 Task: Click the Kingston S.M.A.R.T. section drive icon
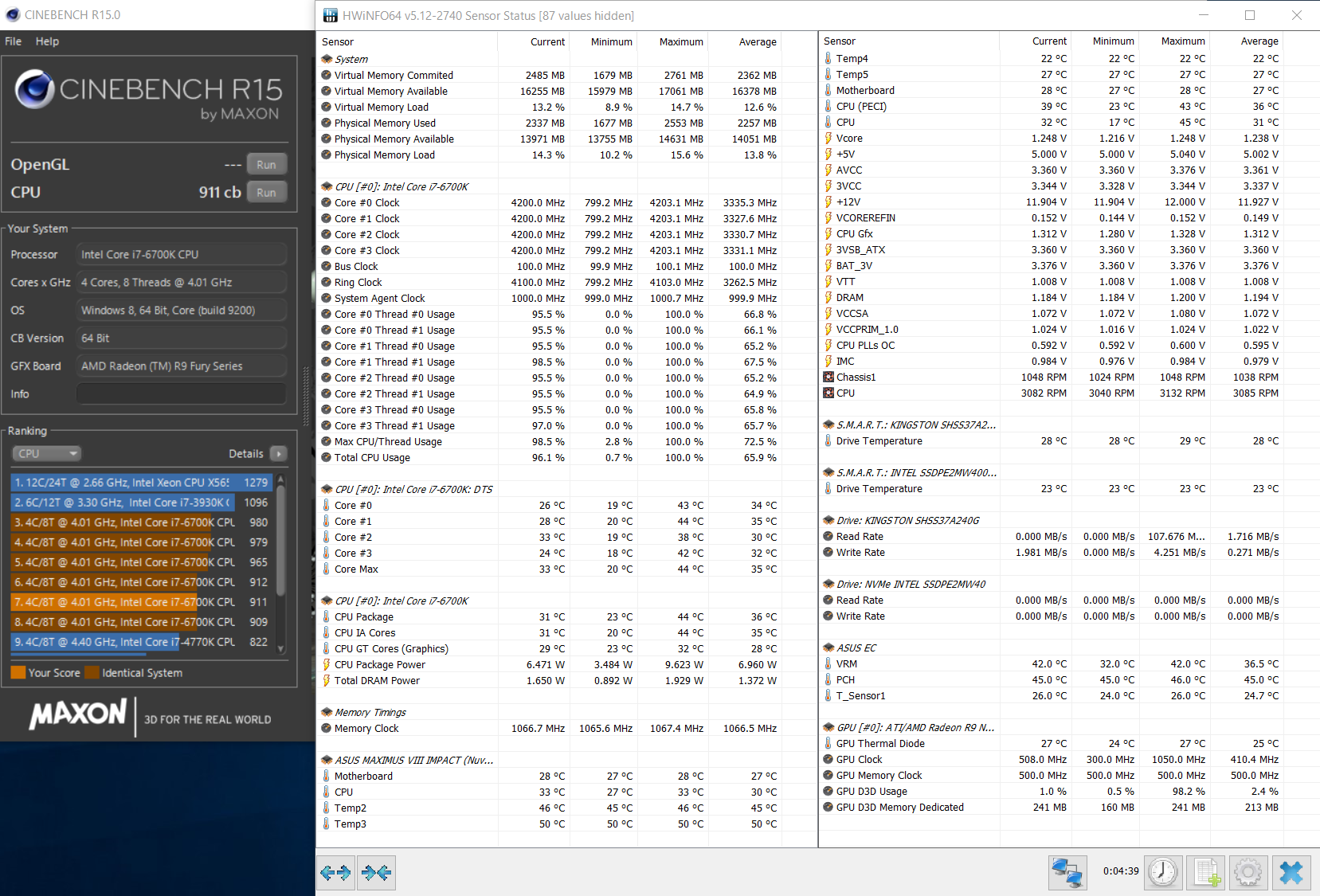828,425
